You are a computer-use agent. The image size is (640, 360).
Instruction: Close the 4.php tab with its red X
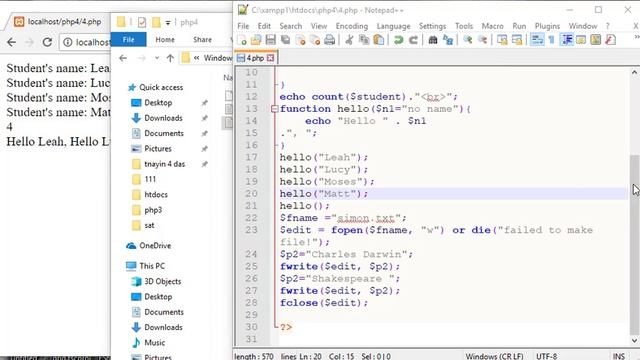270,58
